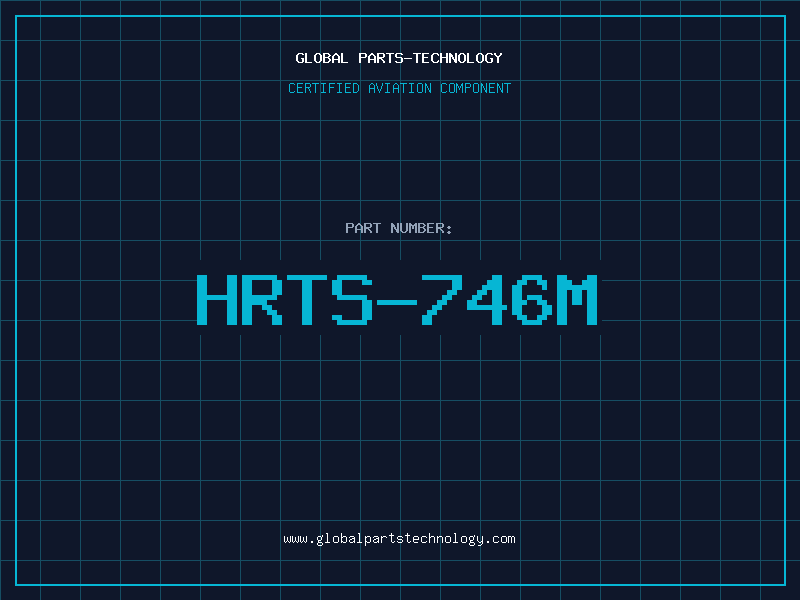
Task: Click the word CERTIFIED in the subtitle
Action: (x=324, y=88)
